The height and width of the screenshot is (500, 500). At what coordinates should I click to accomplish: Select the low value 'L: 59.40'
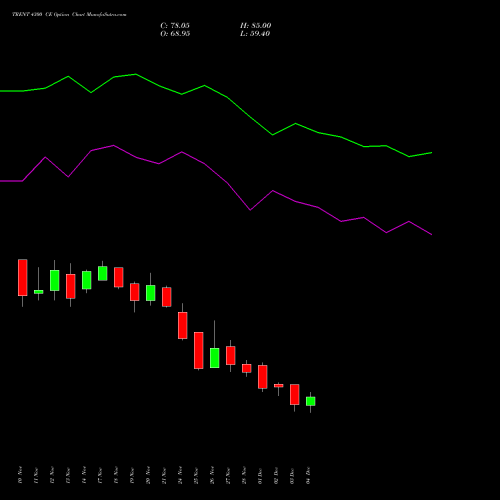pos(255,34)
